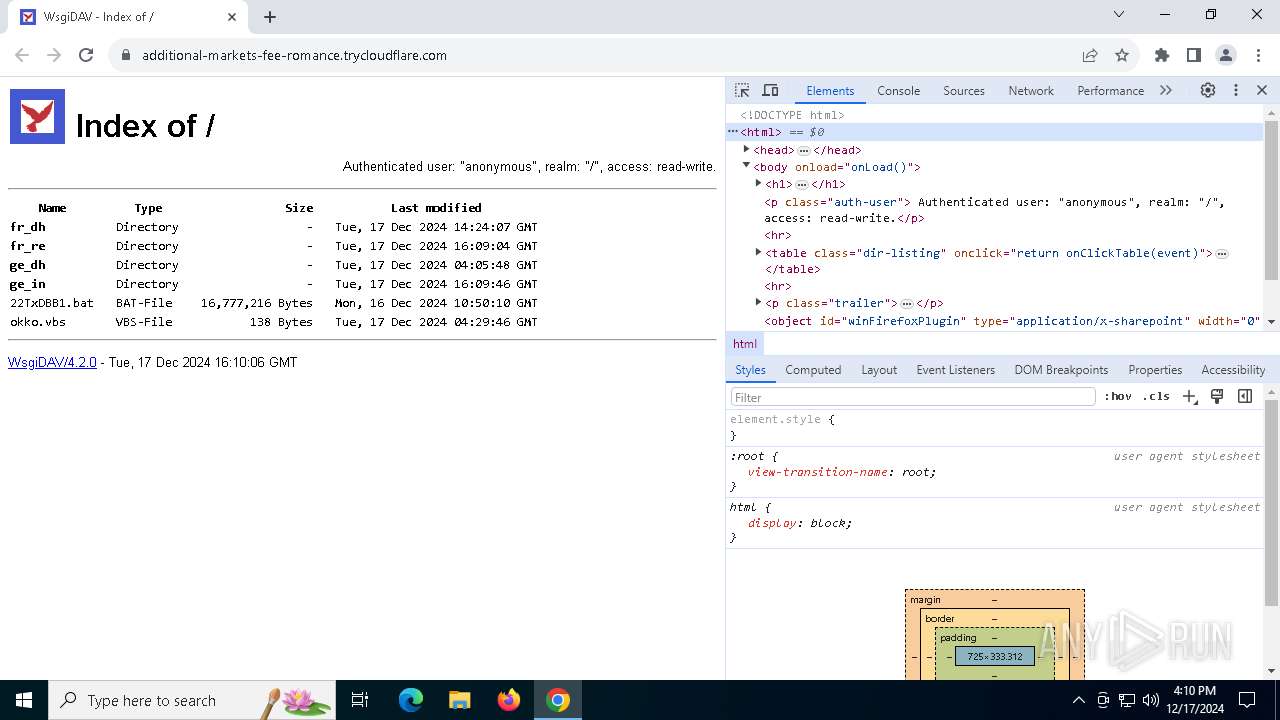
Task: Open the Chrome profile avatar
Action: (x=1225, y=55)
